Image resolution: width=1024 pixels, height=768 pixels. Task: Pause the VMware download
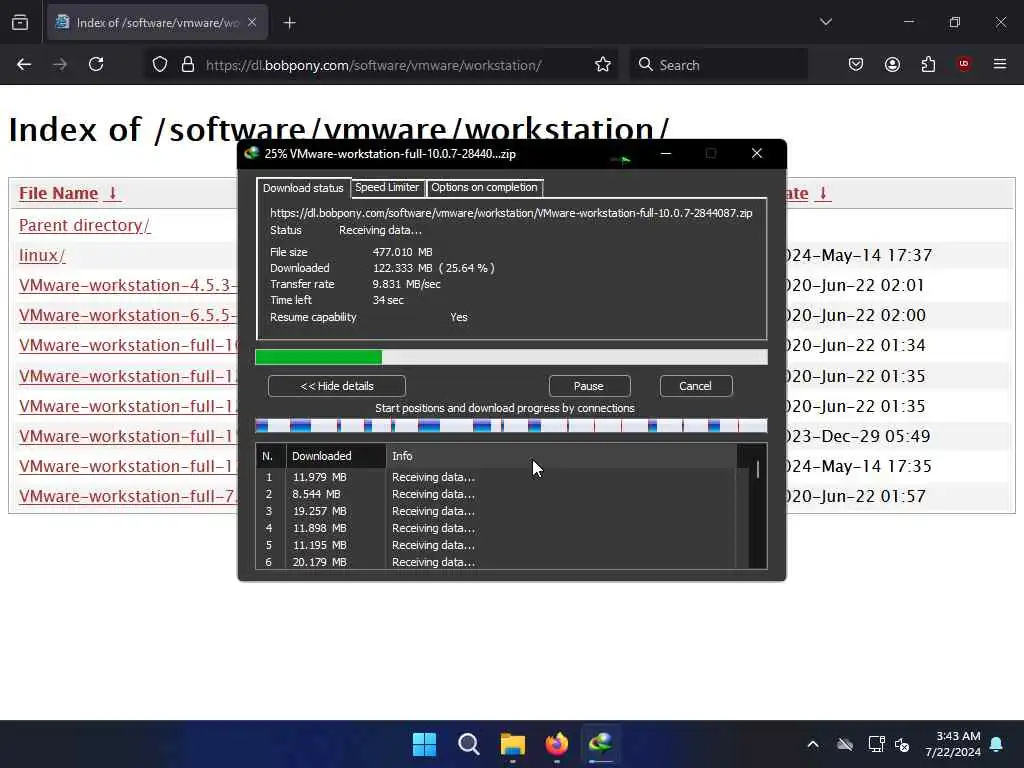589,386
